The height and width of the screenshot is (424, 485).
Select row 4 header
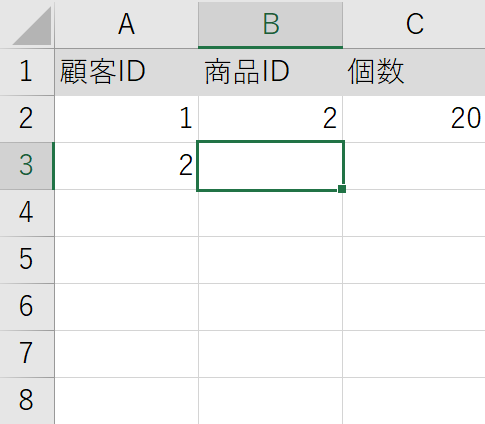tap(27, 213)
